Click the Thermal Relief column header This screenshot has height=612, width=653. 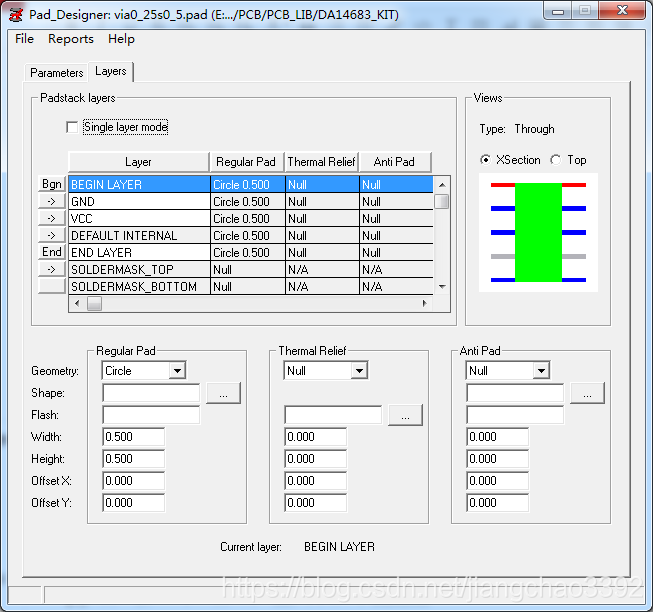pos(322,162)
